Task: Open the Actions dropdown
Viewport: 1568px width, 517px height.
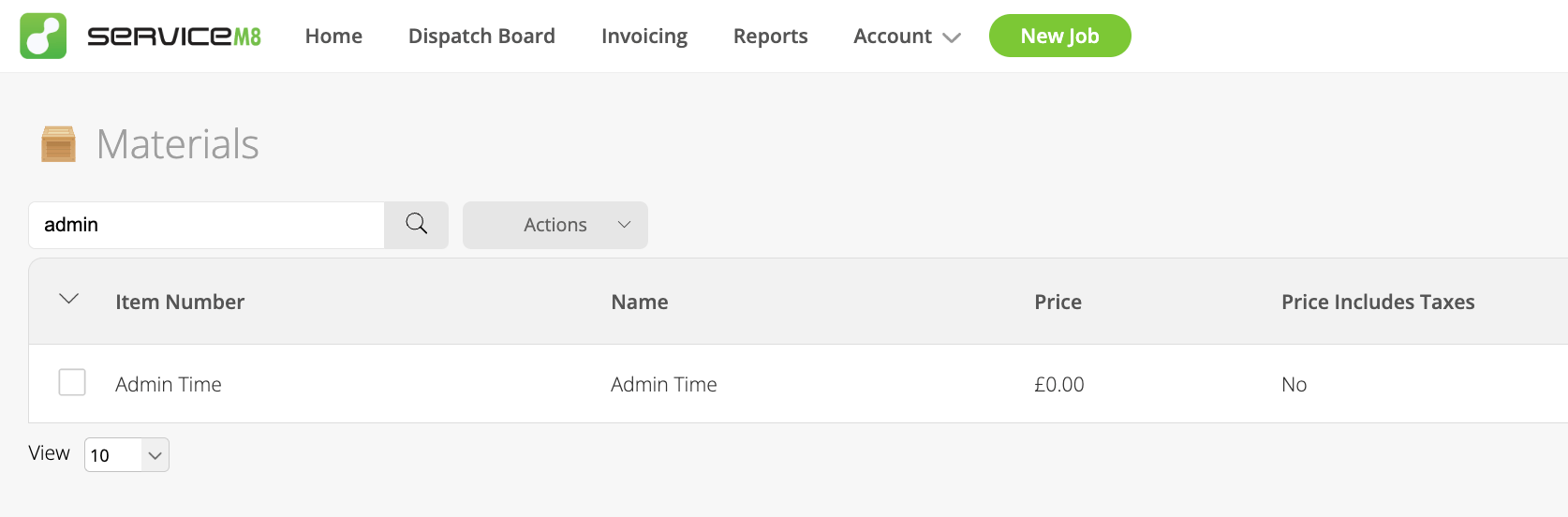Action: point(555,225)
